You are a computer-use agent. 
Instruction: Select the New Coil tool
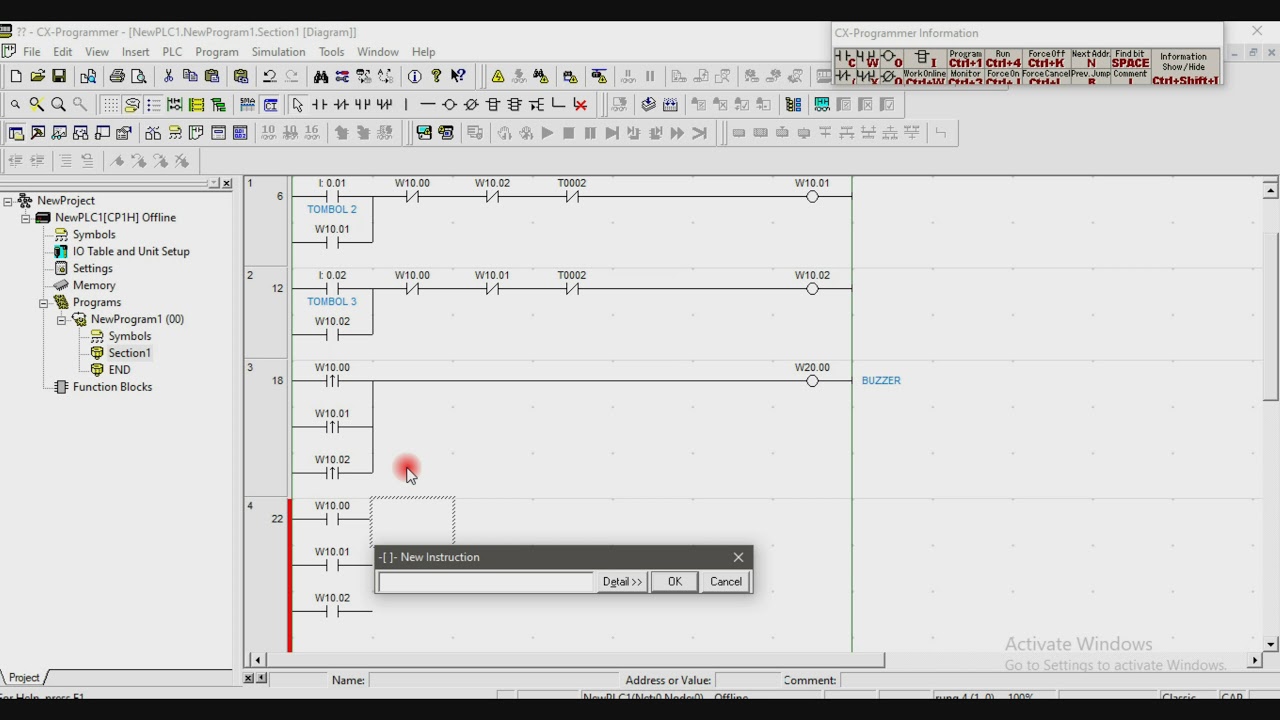pos(449,104)
